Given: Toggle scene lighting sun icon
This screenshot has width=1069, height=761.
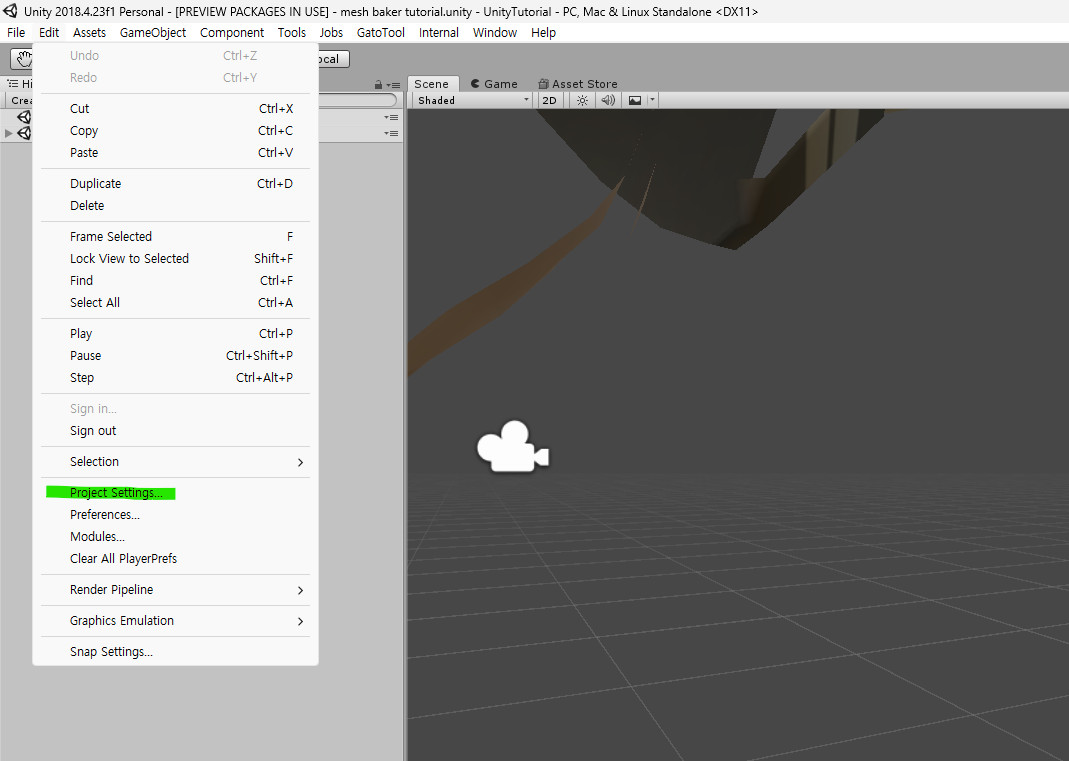Looking at the screenshot, I should pos(582,101).
